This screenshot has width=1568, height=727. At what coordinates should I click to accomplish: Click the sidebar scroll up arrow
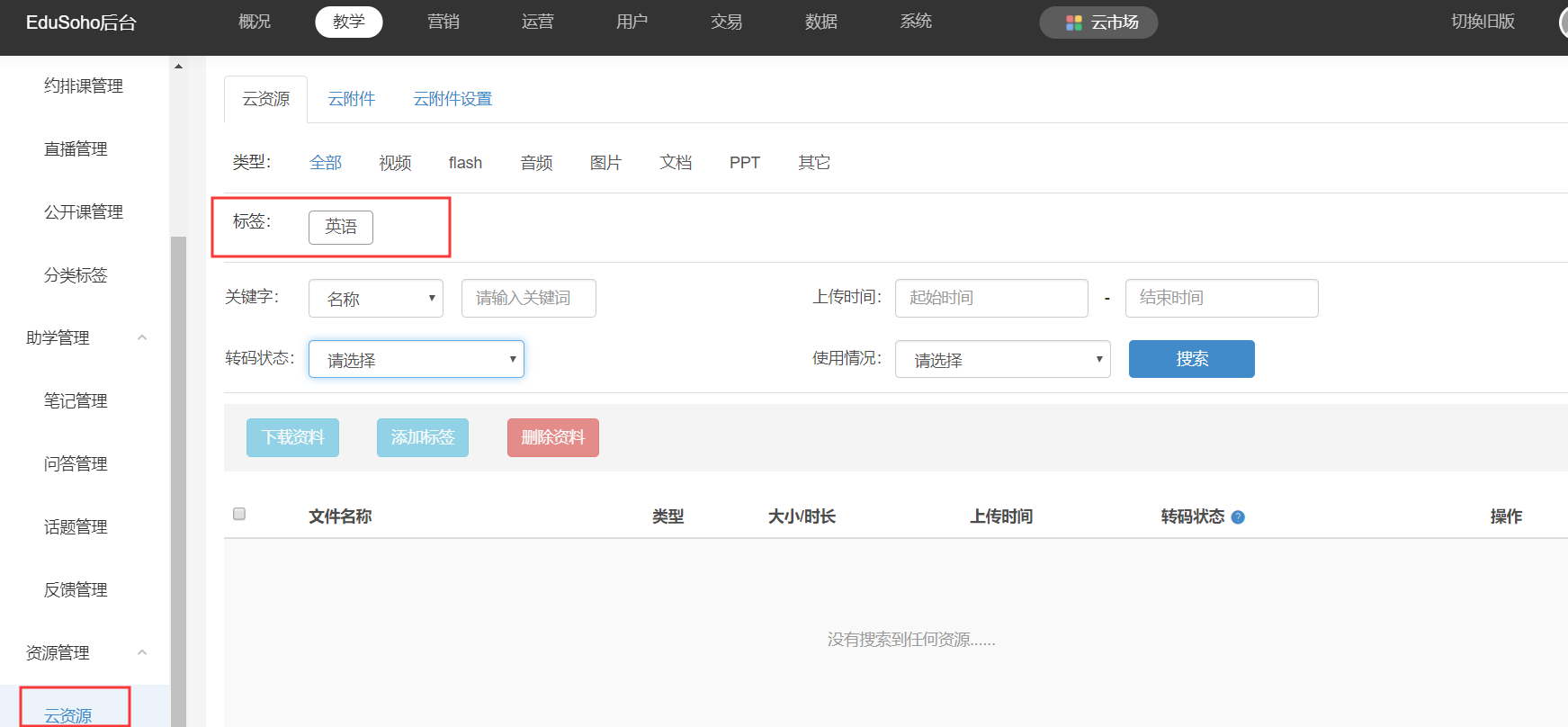(178, 67)
